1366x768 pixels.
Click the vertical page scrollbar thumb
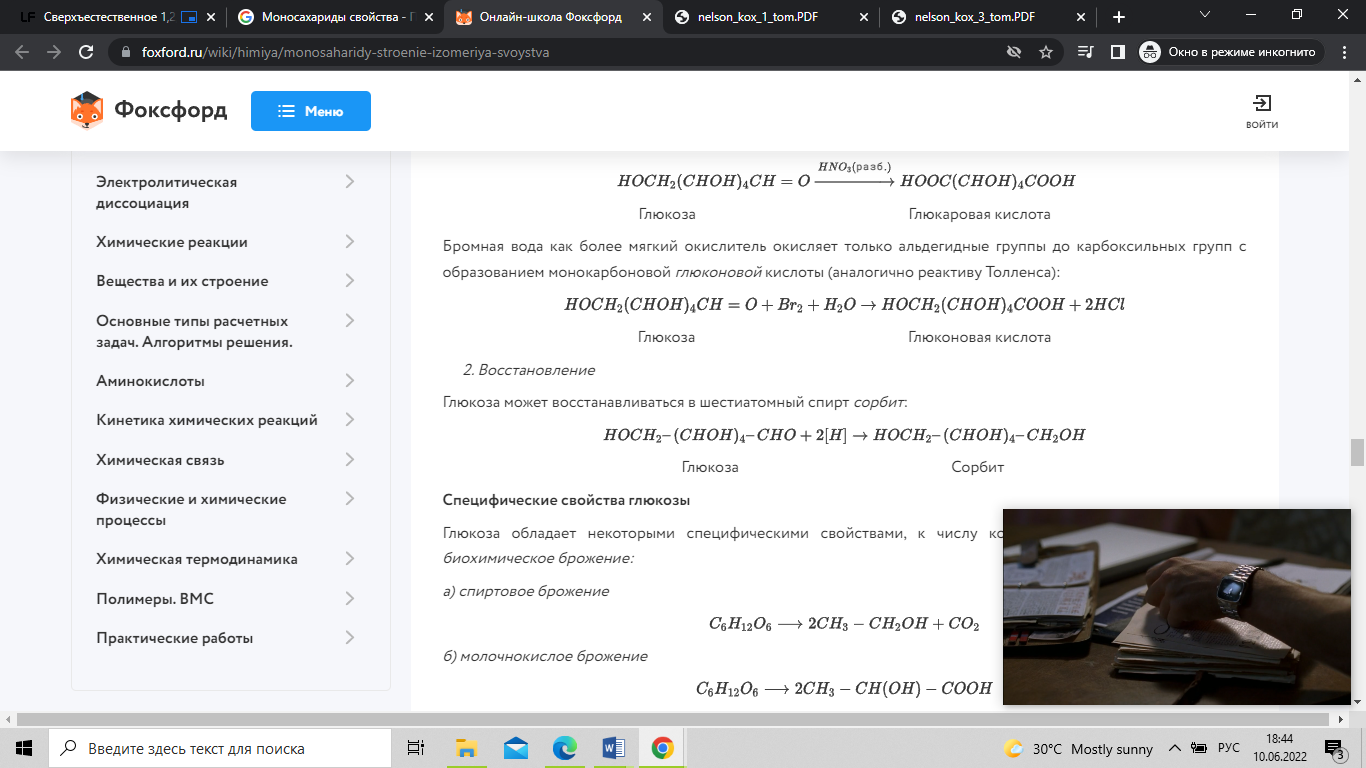(1357, 453)
